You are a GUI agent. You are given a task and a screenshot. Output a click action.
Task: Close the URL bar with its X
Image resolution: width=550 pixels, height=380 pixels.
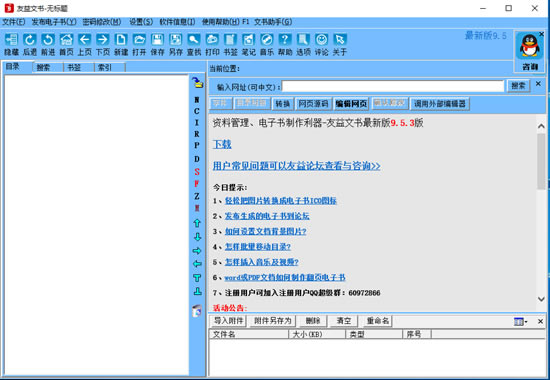tap(538, 84)
